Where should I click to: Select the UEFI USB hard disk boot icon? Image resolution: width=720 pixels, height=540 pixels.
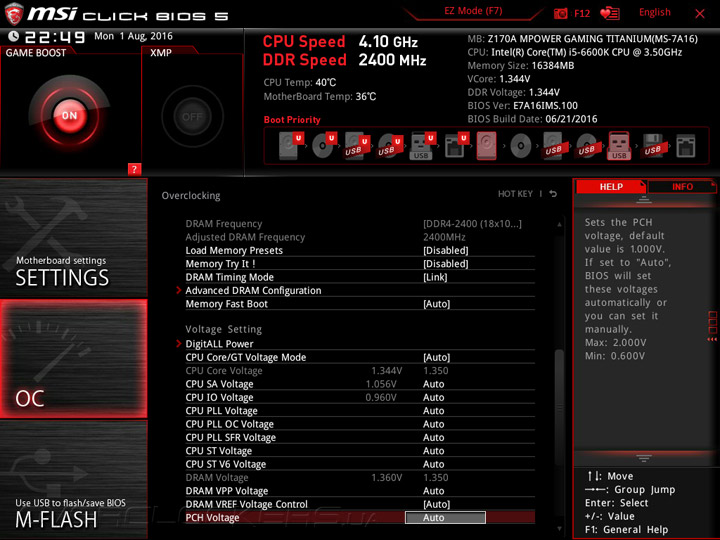[x=357, y=146]
